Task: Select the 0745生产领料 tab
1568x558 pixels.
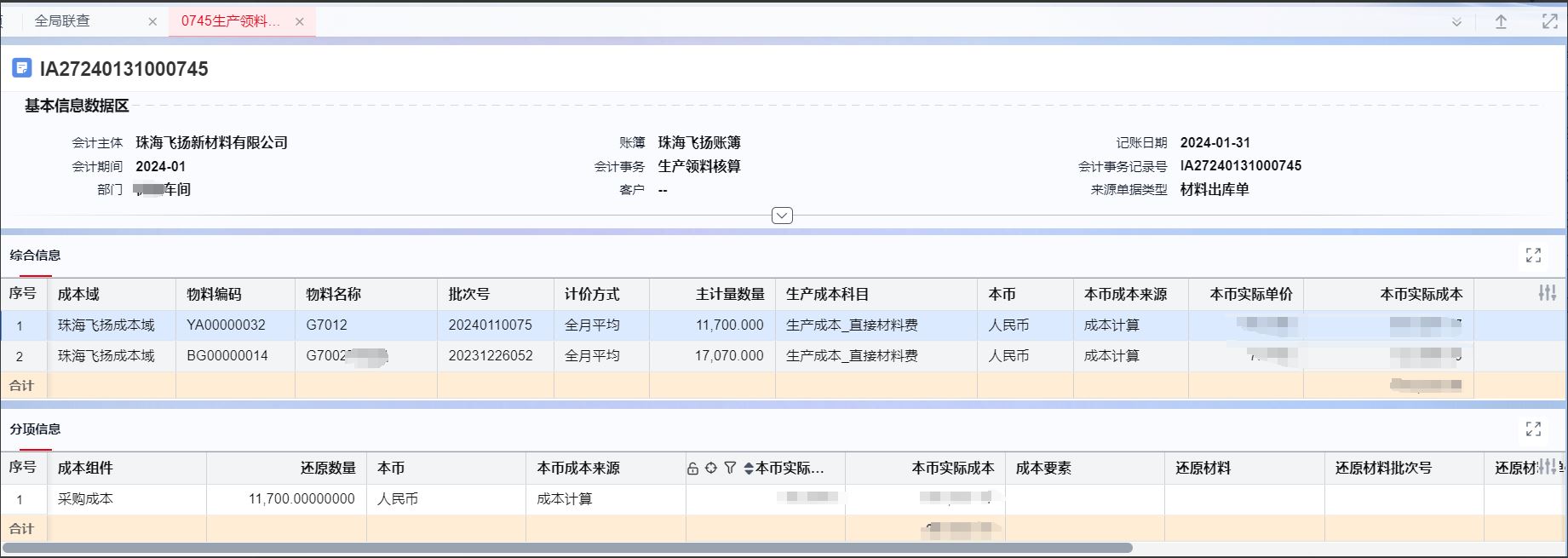Action: click(230, 21)
